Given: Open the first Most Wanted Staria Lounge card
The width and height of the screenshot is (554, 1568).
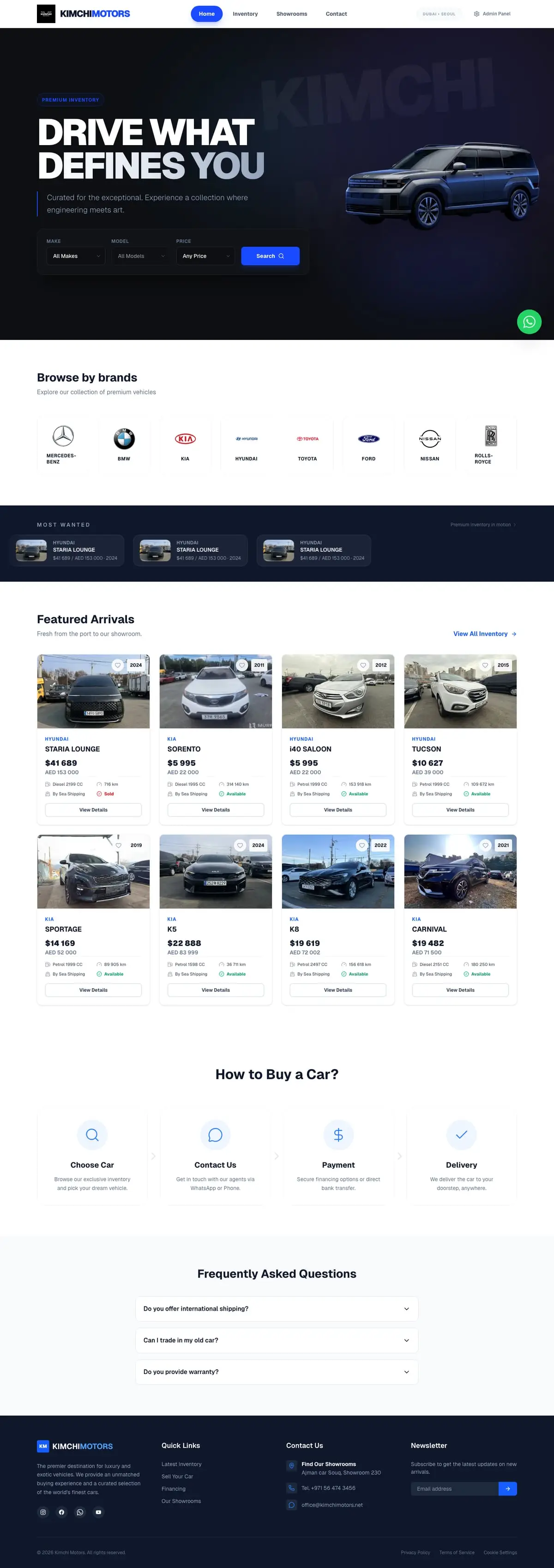Looking at the screenshot, I should (x=67, y=550).
